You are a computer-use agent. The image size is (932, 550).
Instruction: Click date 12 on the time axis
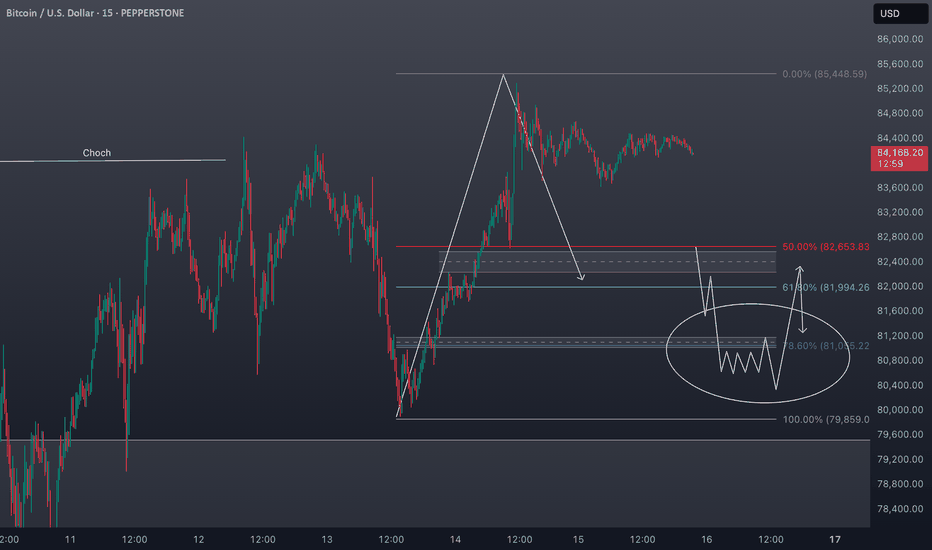[199, 539]
